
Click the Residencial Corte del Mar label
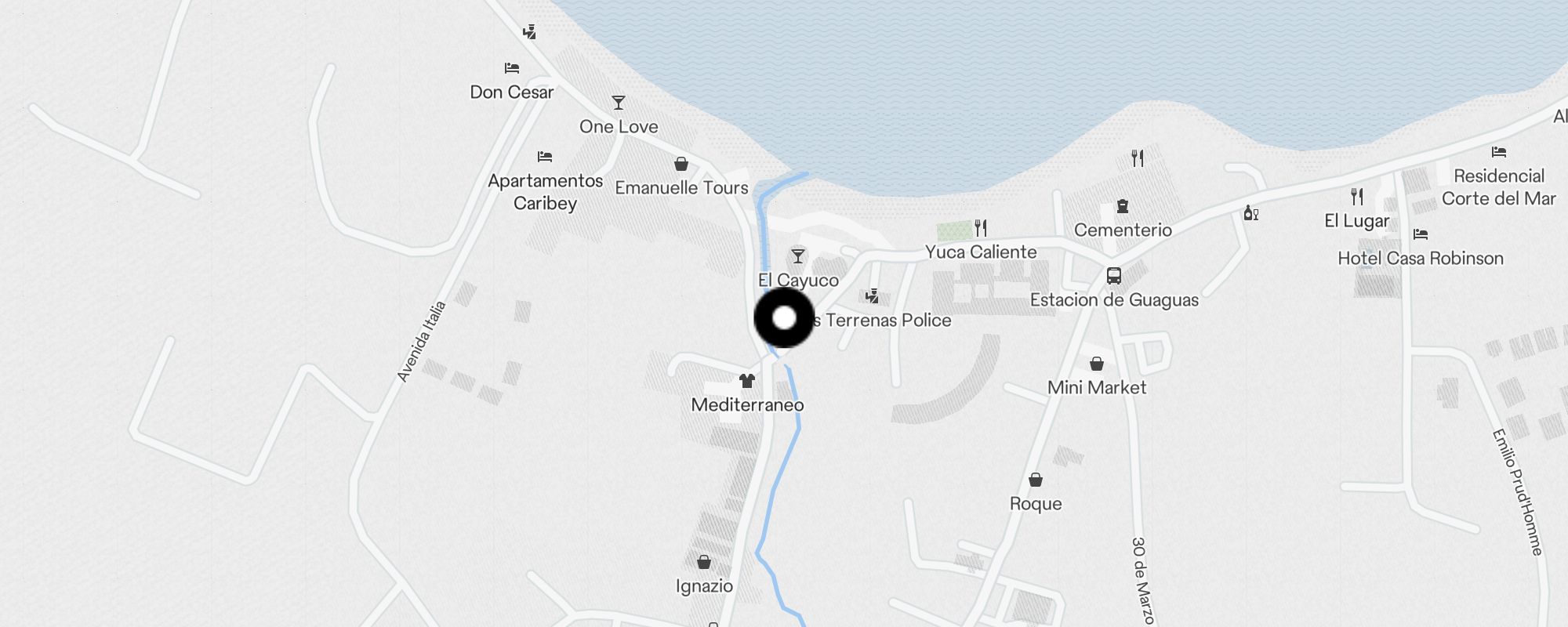[x=1499, y=187]
